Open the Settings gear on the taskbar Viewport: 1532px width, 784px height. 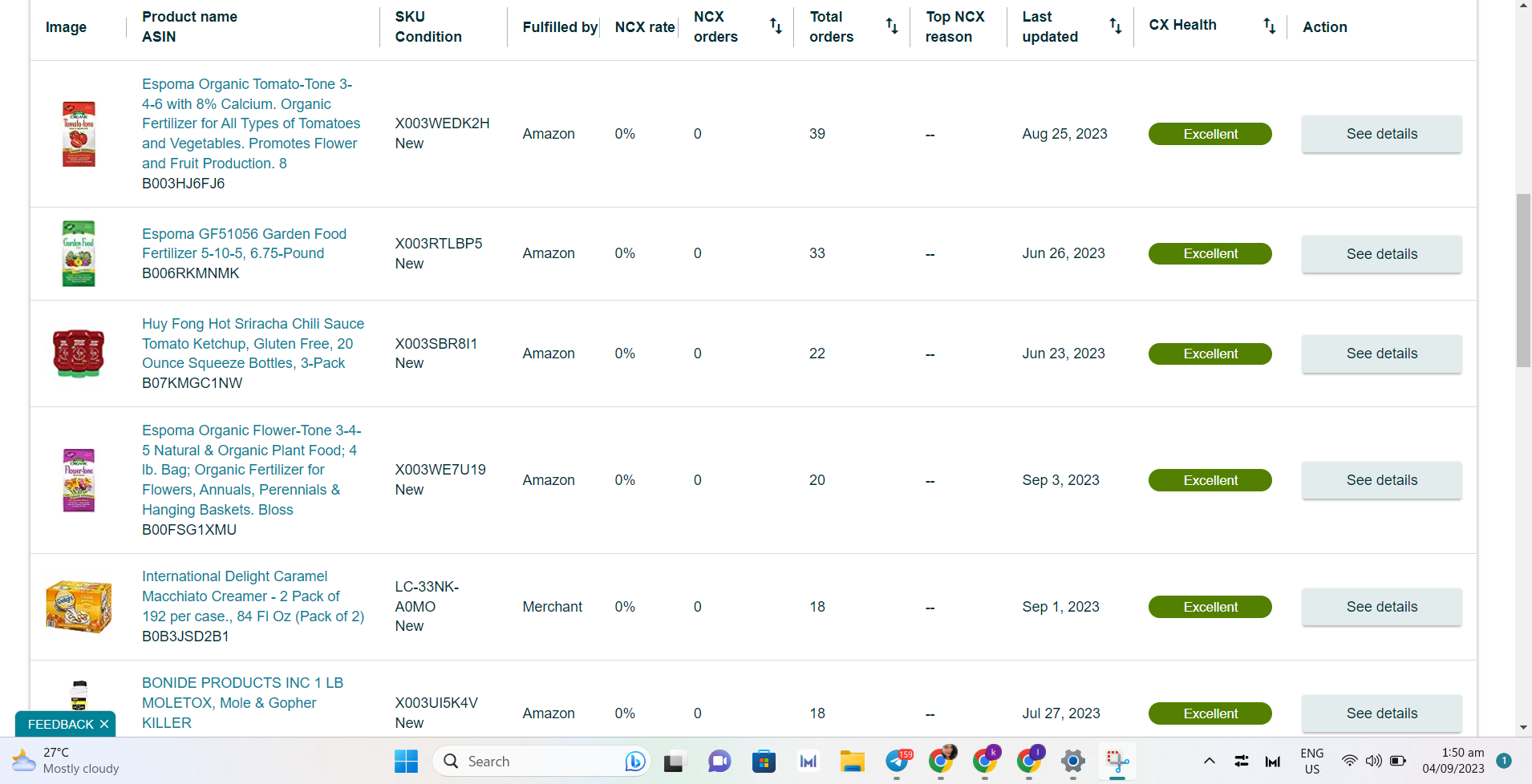tap(1072, 761)
